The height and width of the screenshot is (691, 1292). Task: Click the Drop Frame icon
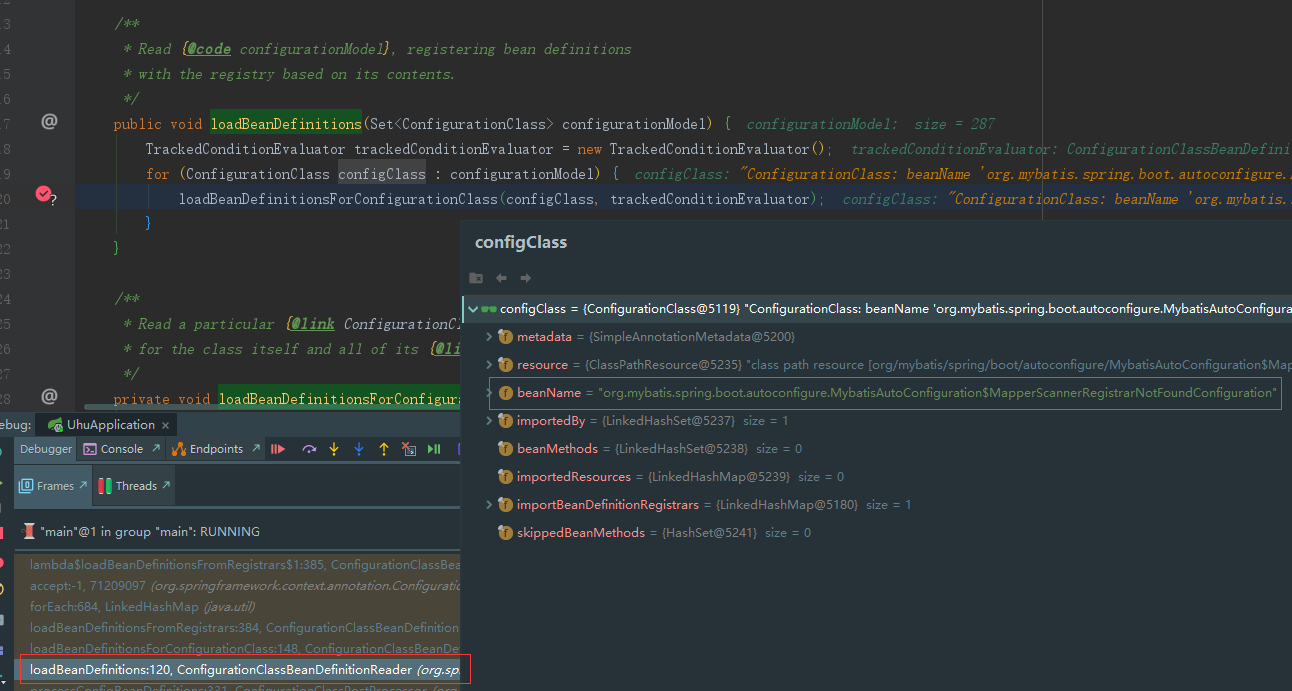(x=408, y=449)
